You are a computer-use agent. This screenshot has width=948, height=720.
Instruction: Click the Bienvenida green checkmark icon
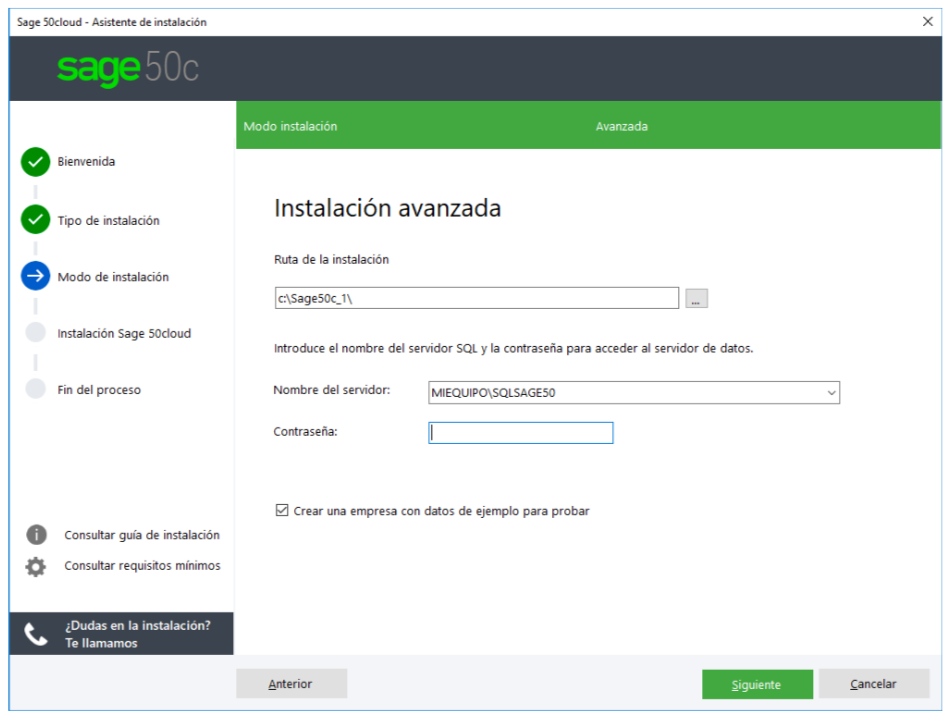pos(36,162)
